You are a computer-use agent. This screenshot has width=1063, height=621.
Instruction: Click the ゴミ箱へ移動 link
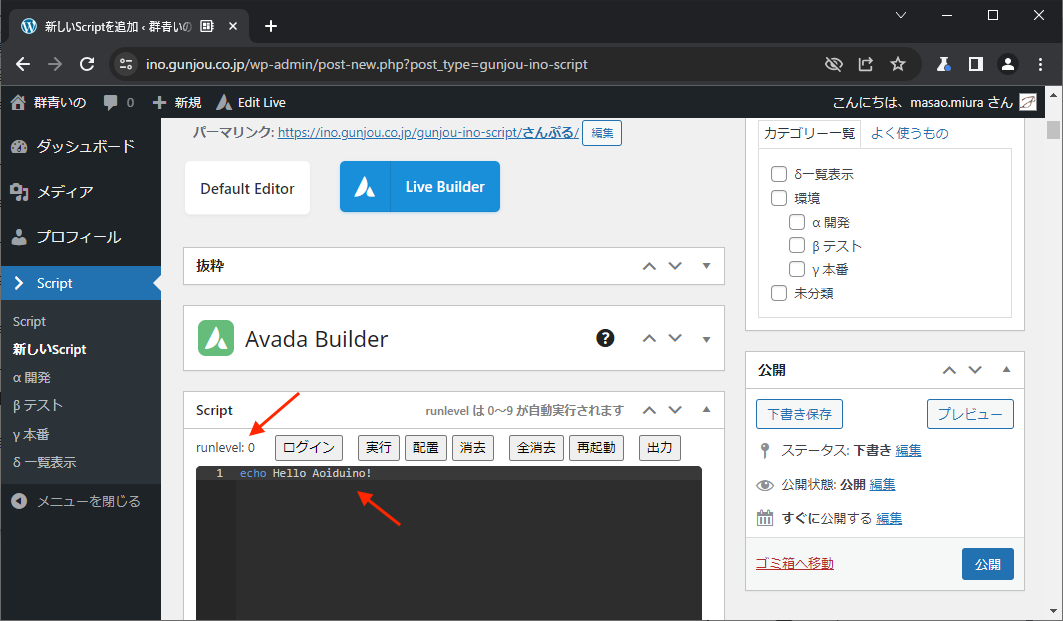coord(794,563)
